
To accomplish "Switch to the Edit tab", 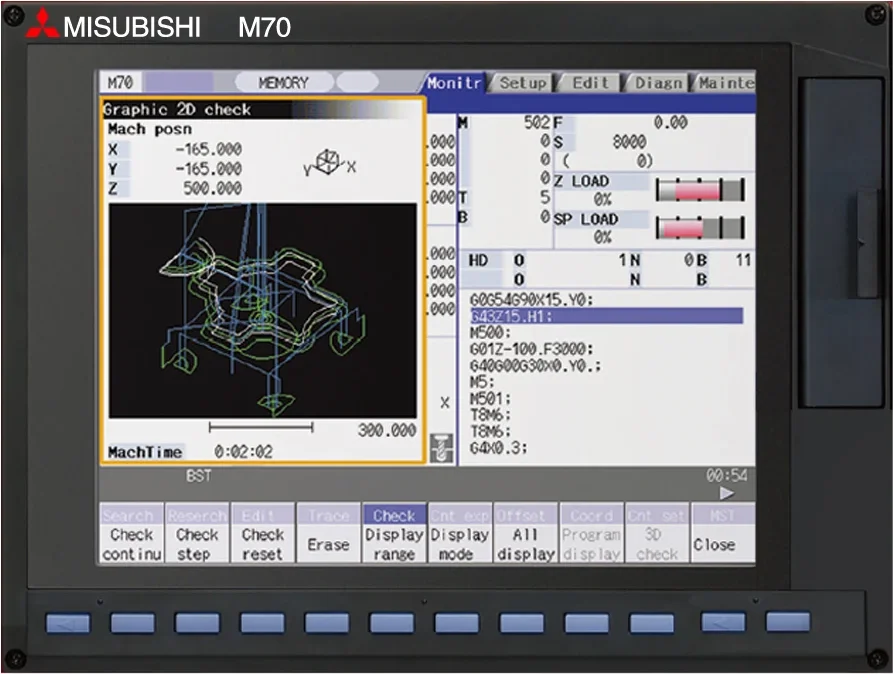I will click(x=591, y=83).
